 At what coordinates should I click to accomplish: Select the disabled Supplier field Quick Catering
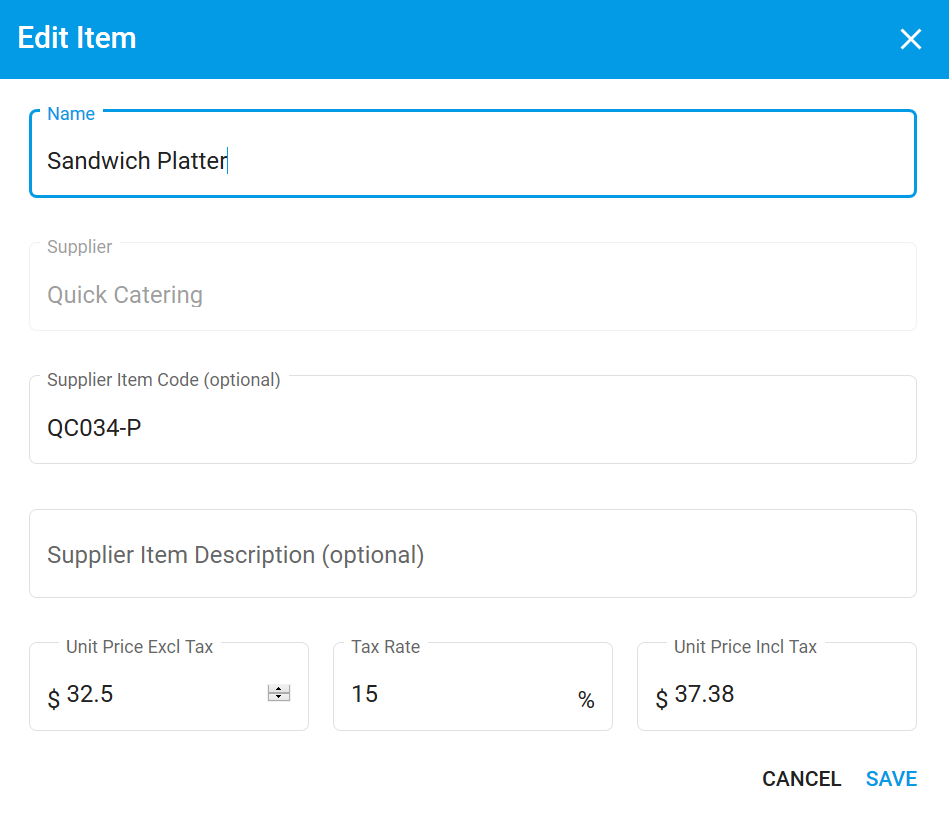[x=472, y=295]
